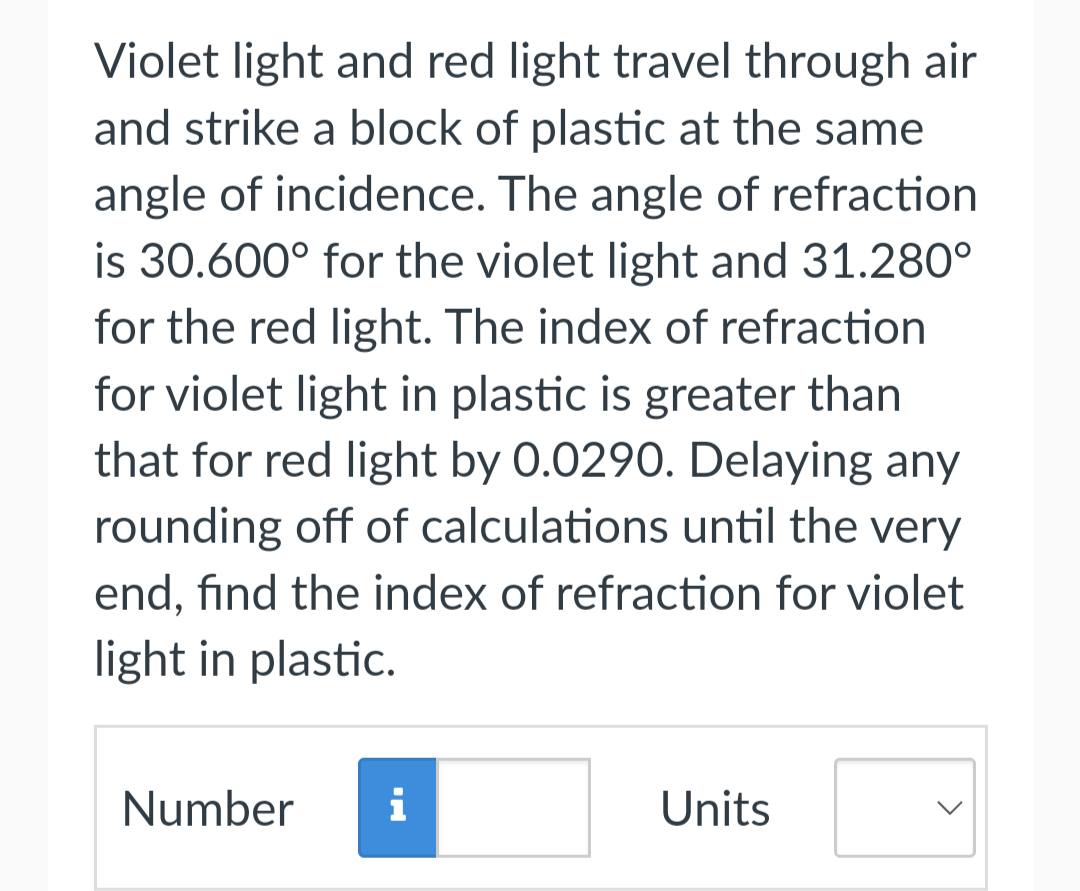Click the Number label
Screen dimensions: 1080x891
coord(207,808)
